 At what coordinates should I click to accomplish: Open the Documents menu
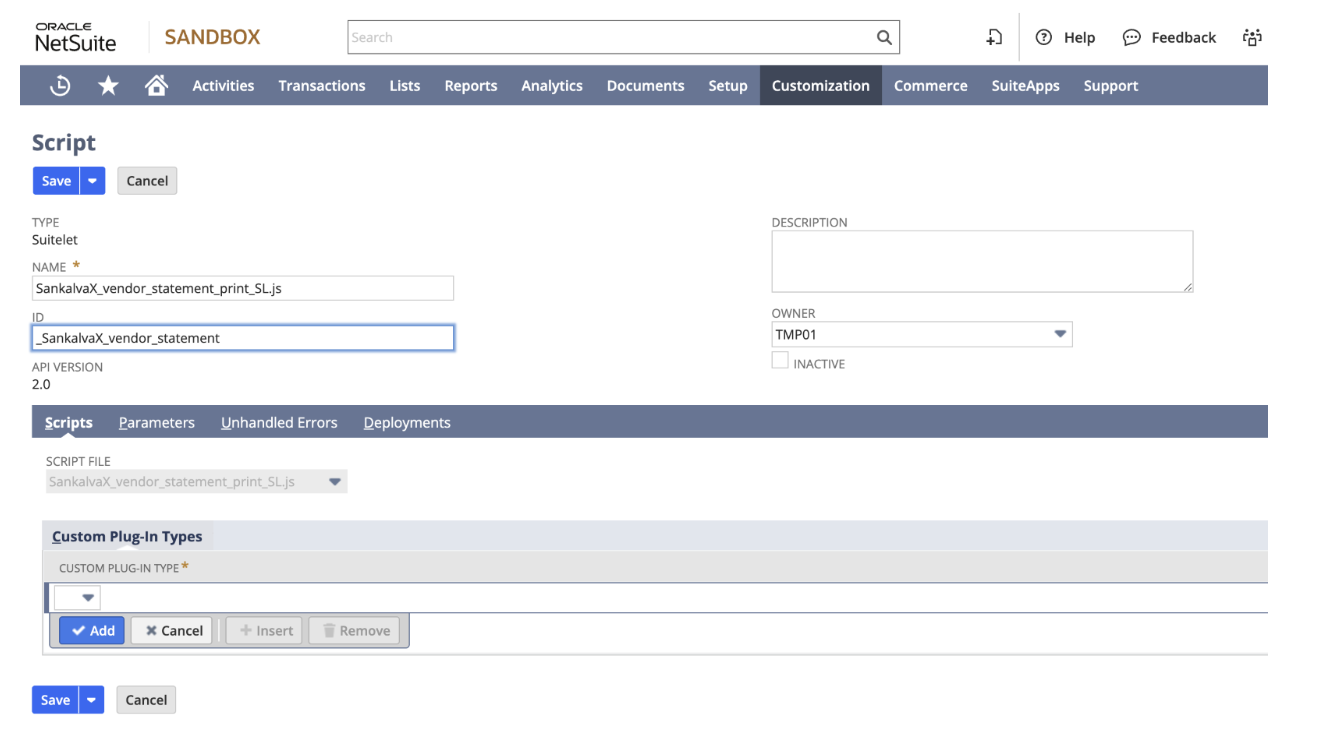coord(646,86)
